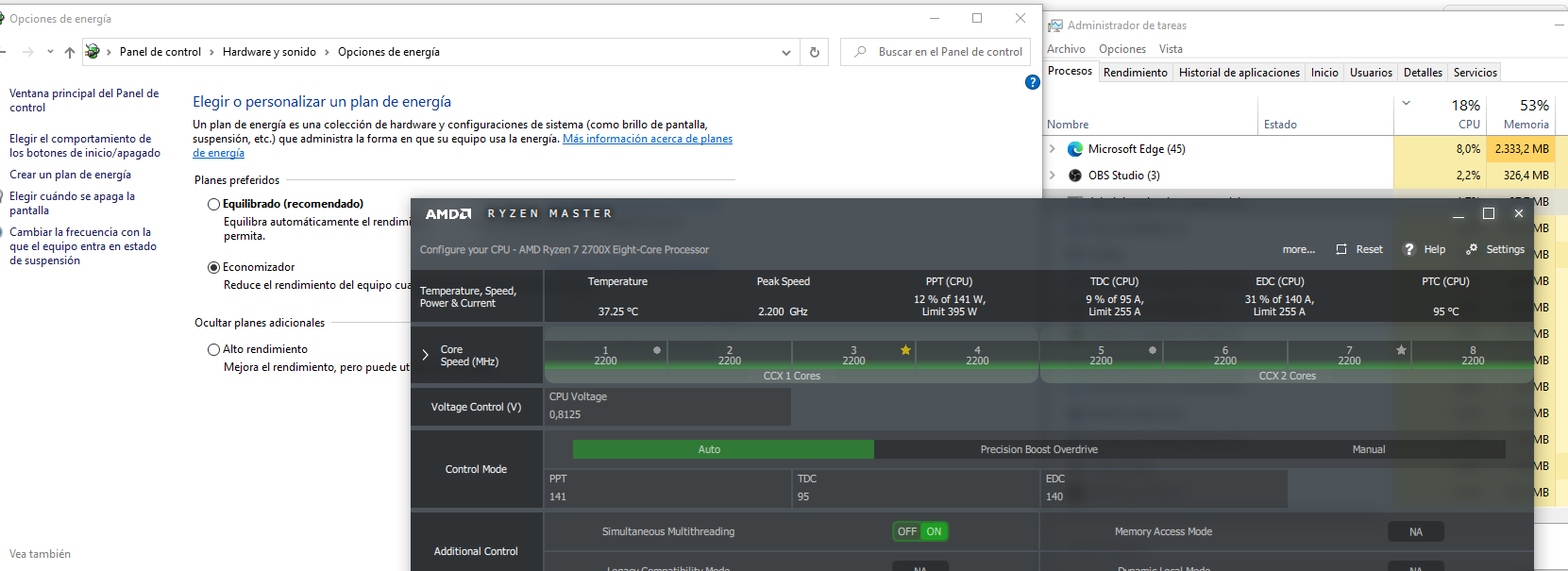Viewport: 1568px width, 571px height.
Task: Select Manual control mode
Action: [1368, 449]
